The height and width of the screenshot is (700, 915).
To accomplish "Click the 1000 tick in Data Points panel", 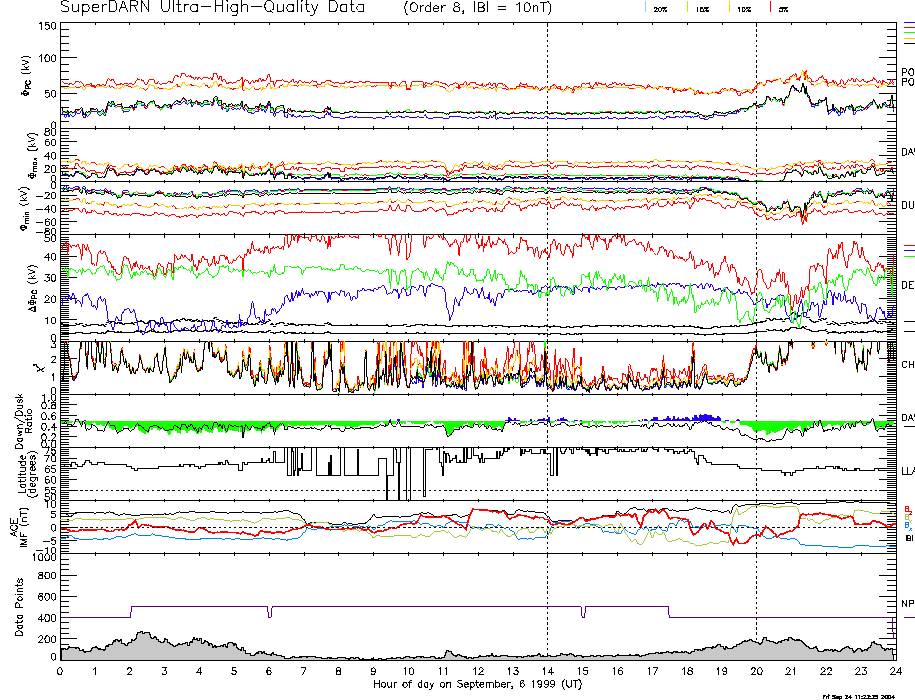I will click(x=42, y=559).
